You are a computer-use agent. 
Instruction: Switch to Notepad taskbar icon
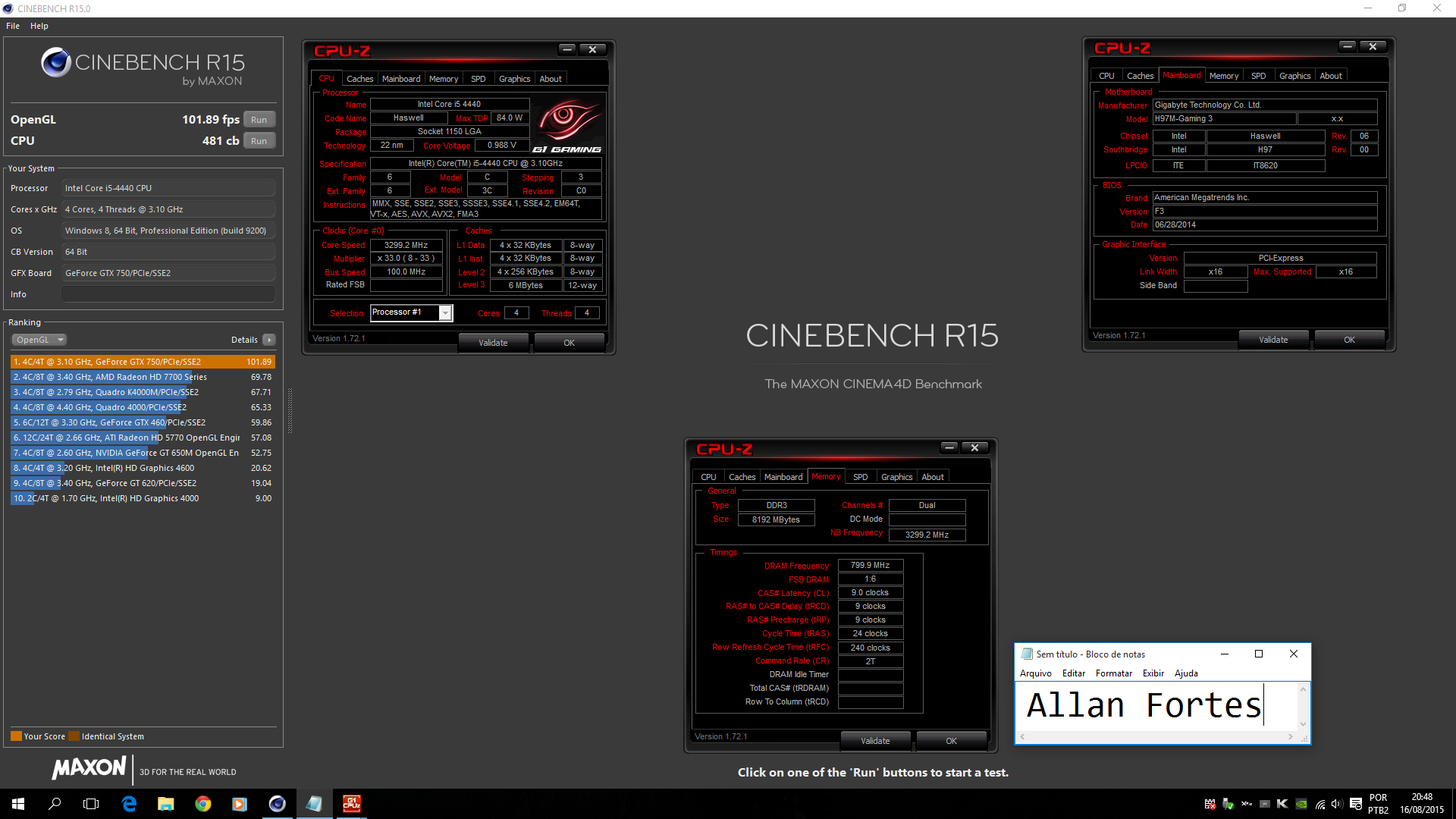(314, 804)
